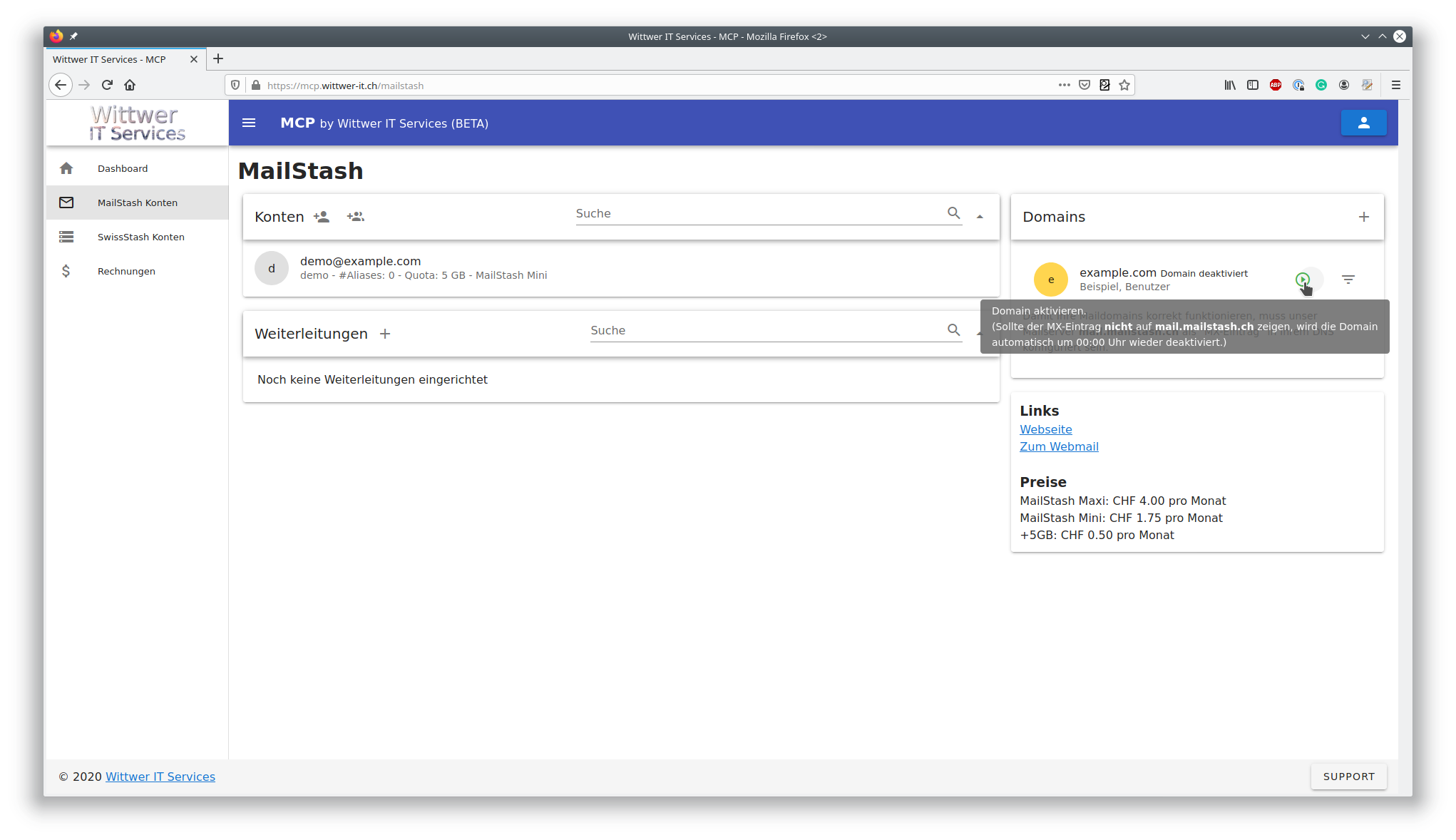The image size is (1456, 840).
Task: View site security lock info
Action: [x=256, y=85]
